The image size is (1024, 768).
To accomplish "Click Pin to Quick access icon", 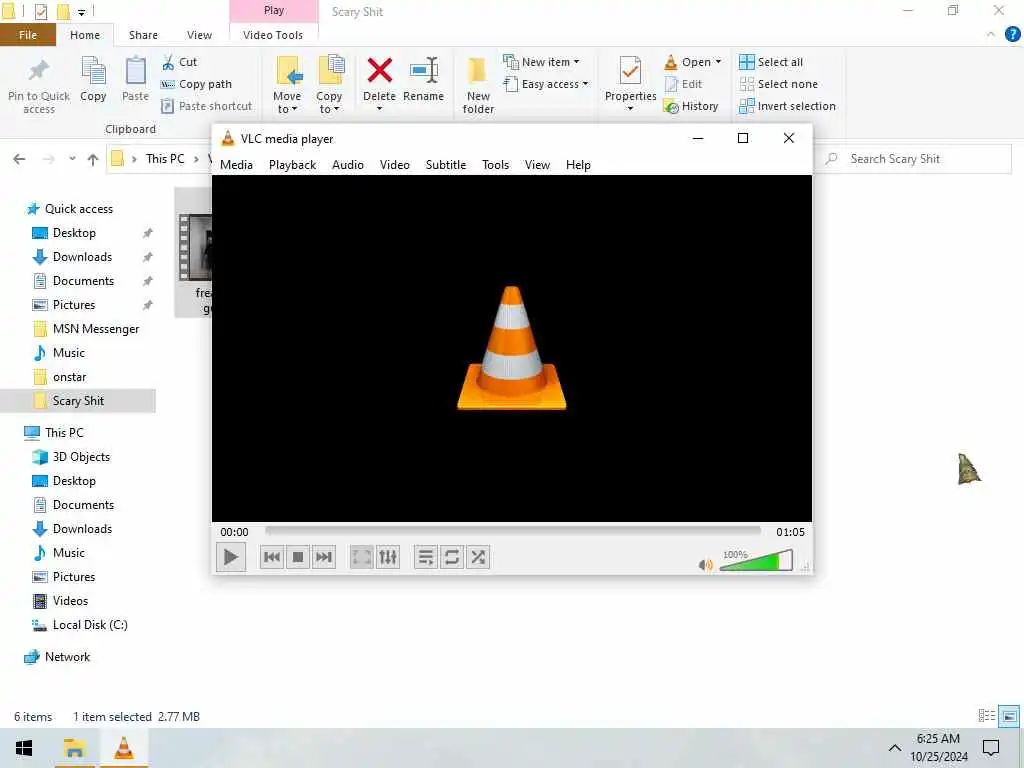I will [x=39, y=86].
